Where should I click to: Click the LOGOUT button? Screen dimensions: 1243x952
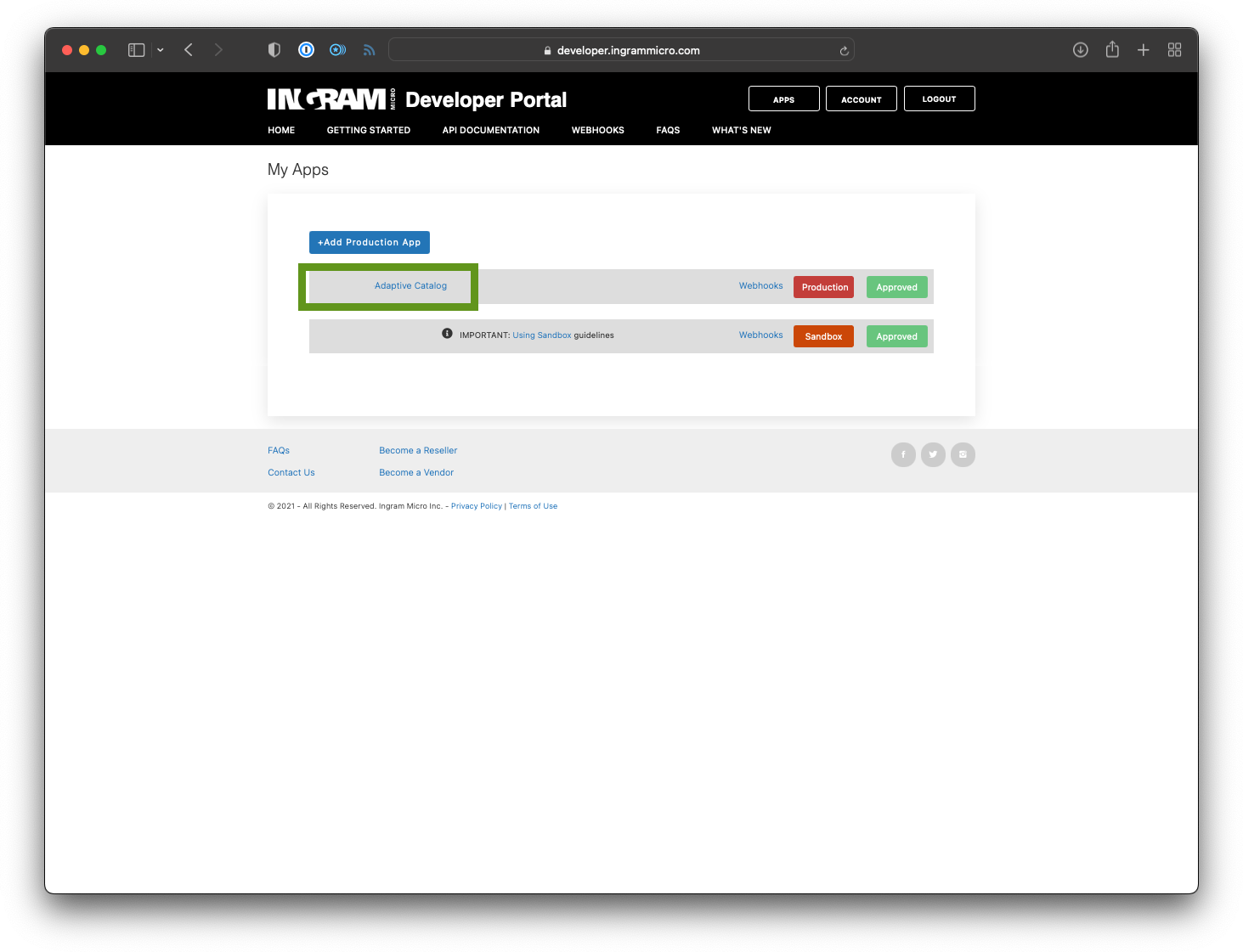click(940, 99)
